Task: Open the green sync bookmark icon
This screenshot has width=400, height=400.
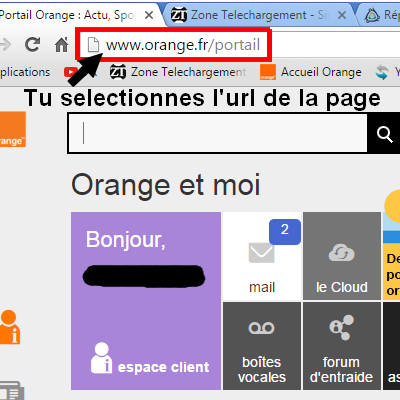Action: point(382,72)
